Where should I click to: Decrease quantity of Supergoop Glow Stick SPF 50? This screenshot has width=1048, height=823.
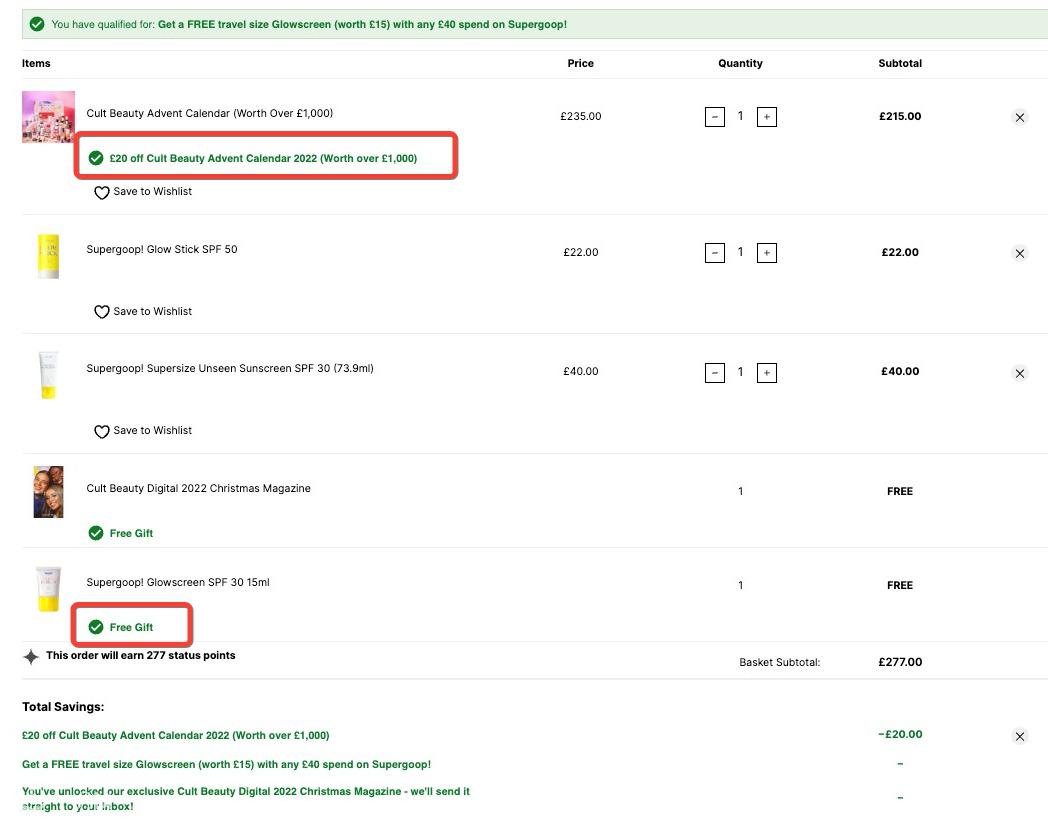tap(714, 253)
